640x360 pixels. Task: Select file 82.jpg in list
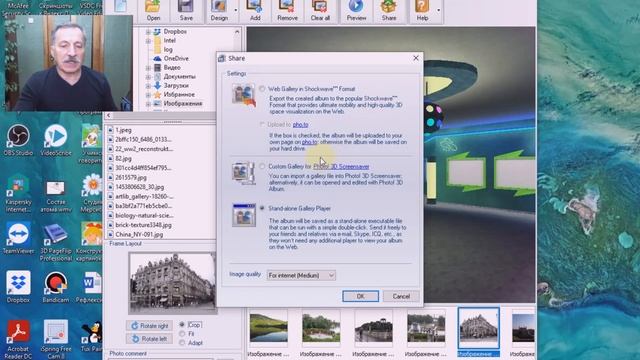point(123,158)
